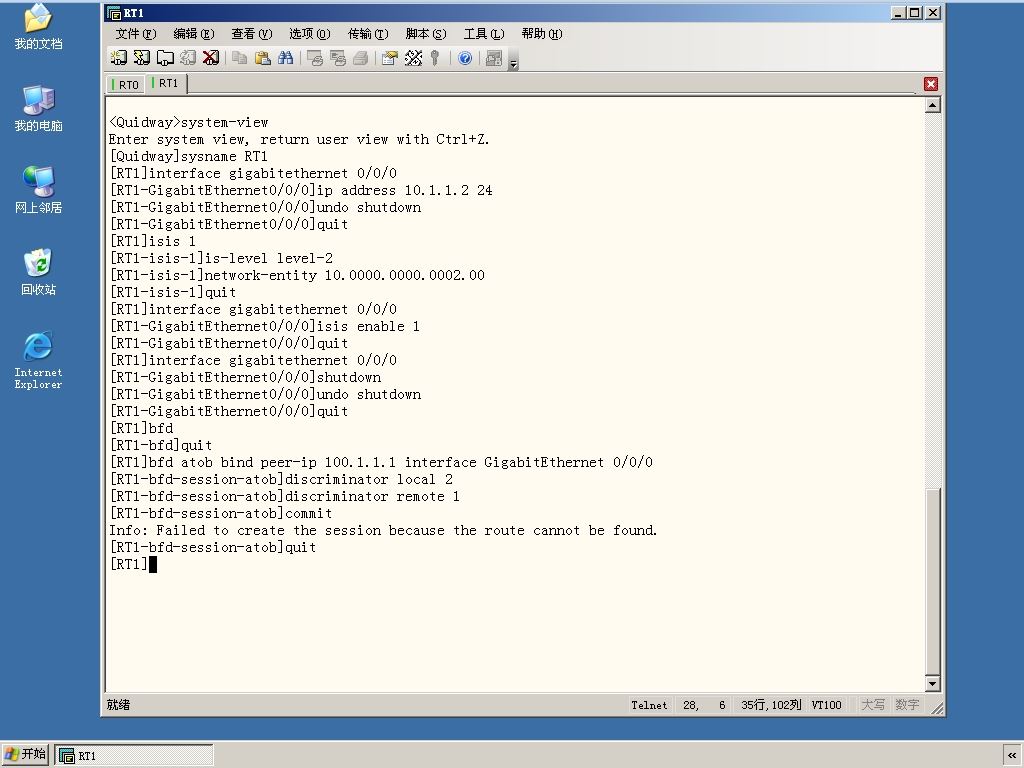Open the 脚本(S) menu

(x=426, y=34)
